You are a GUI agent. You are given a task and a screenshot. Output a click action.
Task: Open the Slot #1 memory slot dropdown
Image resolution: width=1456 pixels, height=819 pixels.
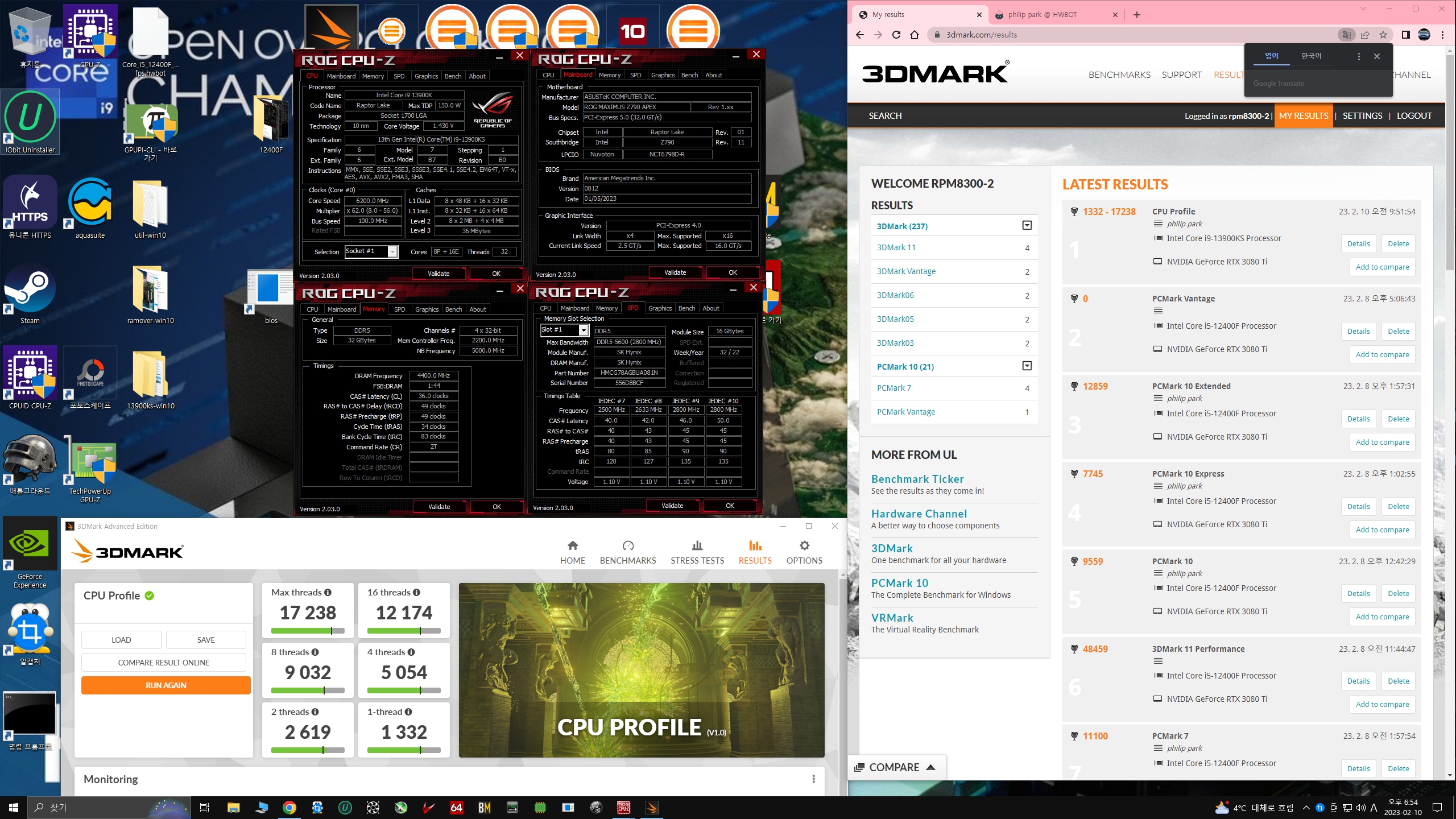pyautogui.click(x=584, y=330)
